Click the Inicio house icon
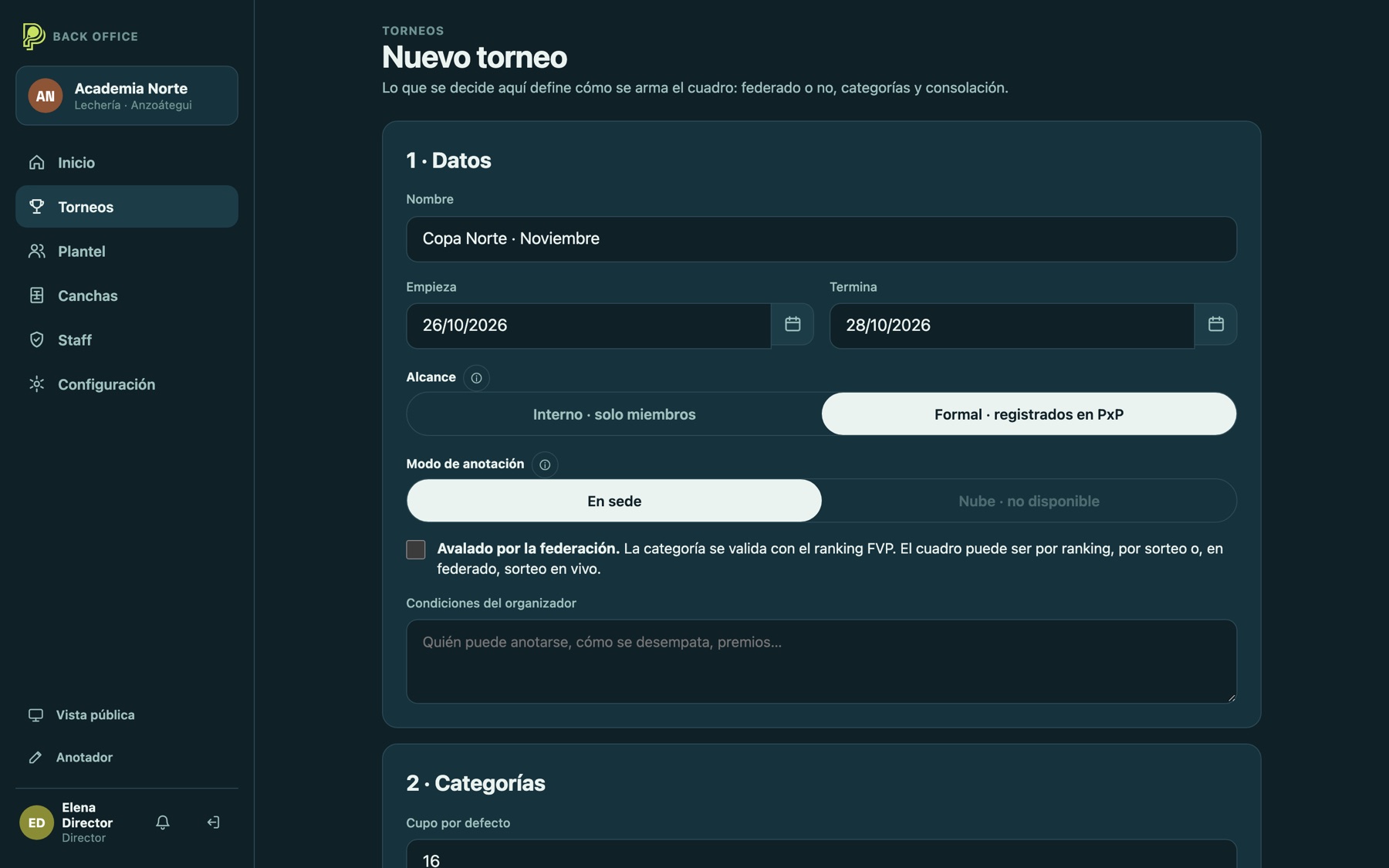1389x868 pixels. (x=36, y=162)
